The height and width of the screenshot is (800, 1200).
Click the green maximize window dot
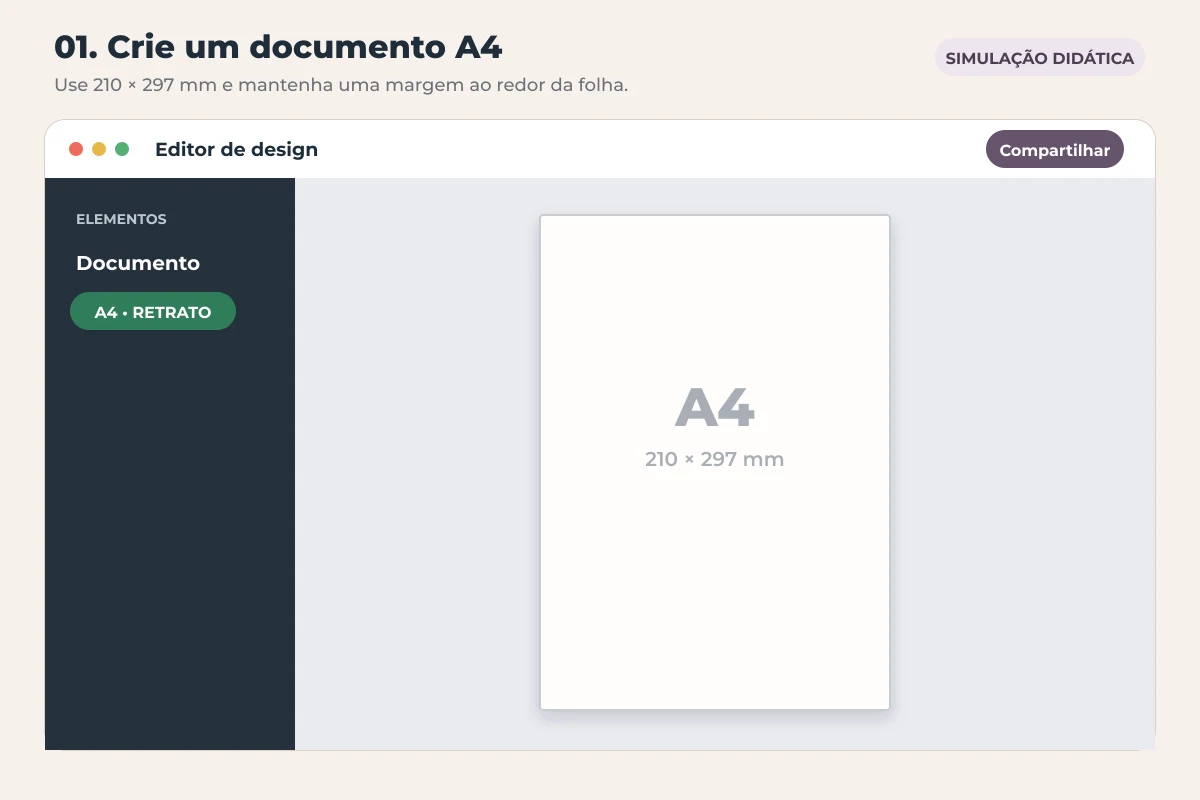(122, 149)
